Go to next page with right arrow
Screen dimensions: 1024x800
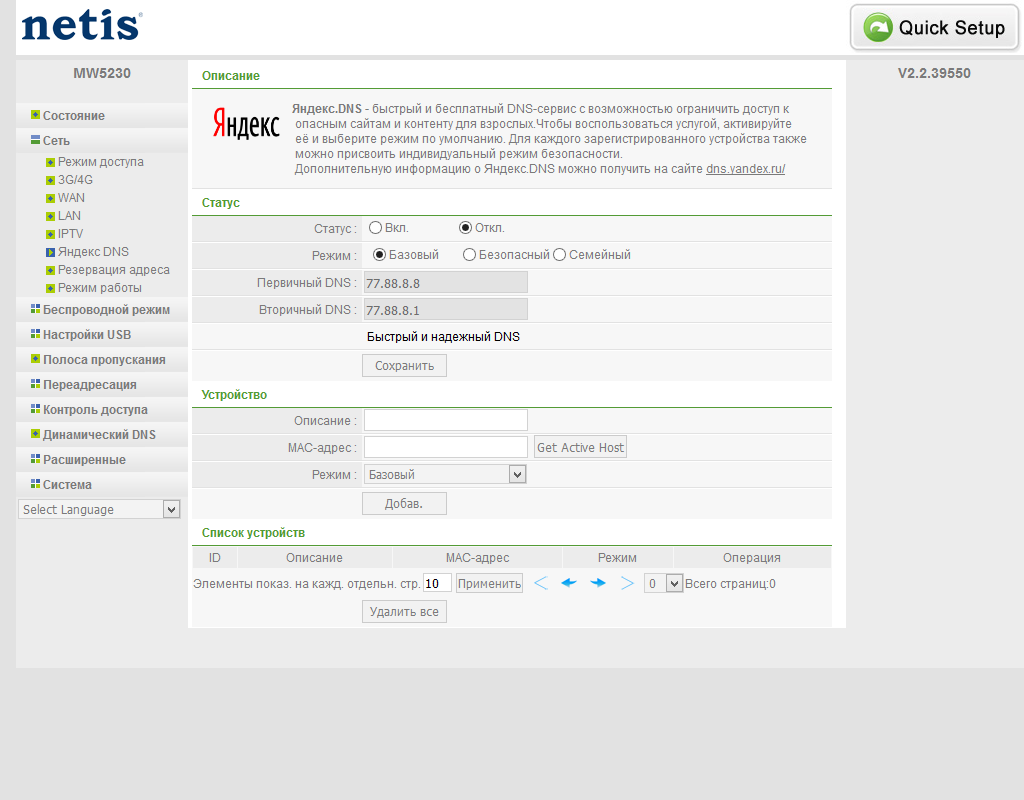pos(598,583)
